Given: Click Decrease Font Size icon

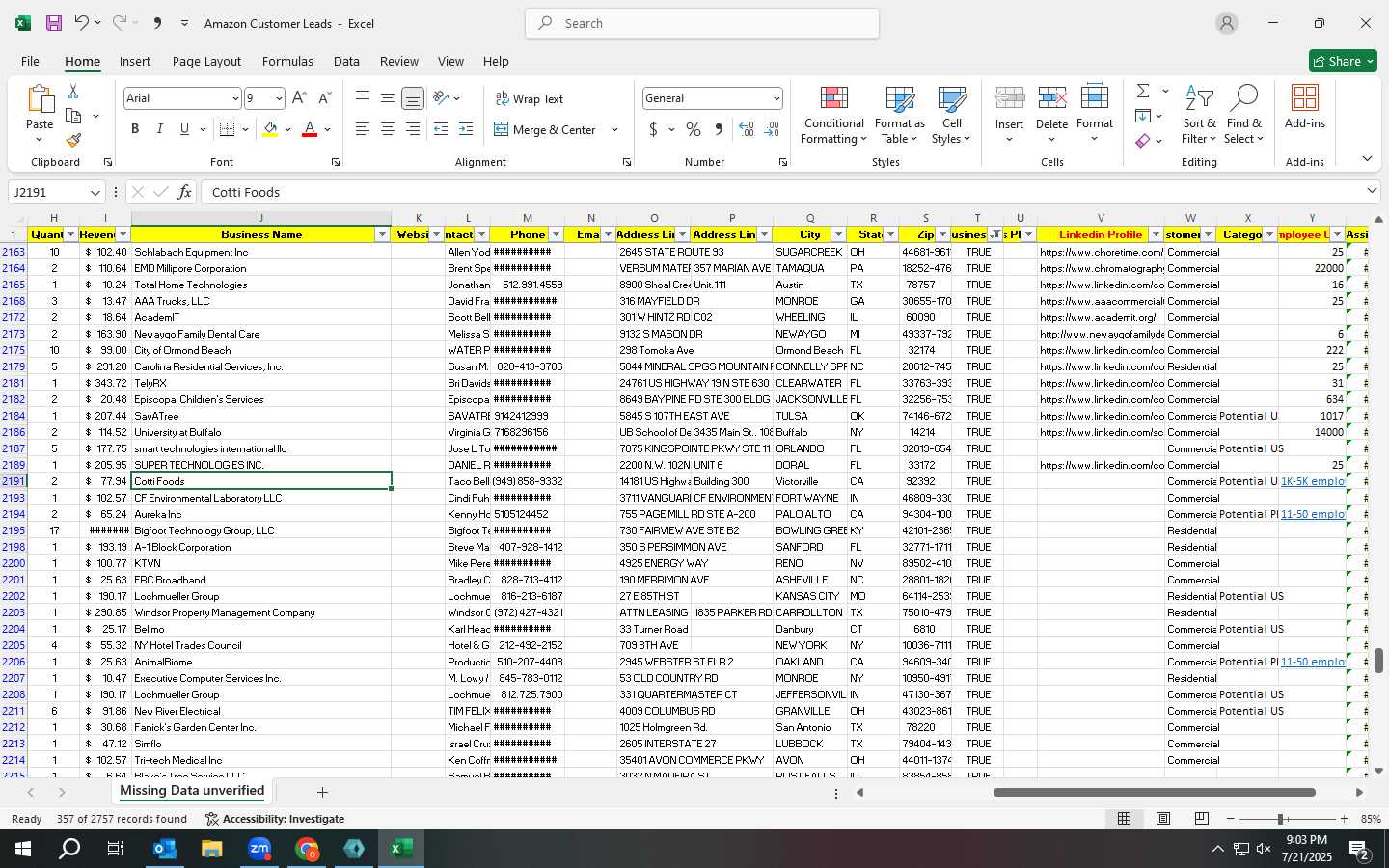Looking at the screenshot, I should pos(324,98).
